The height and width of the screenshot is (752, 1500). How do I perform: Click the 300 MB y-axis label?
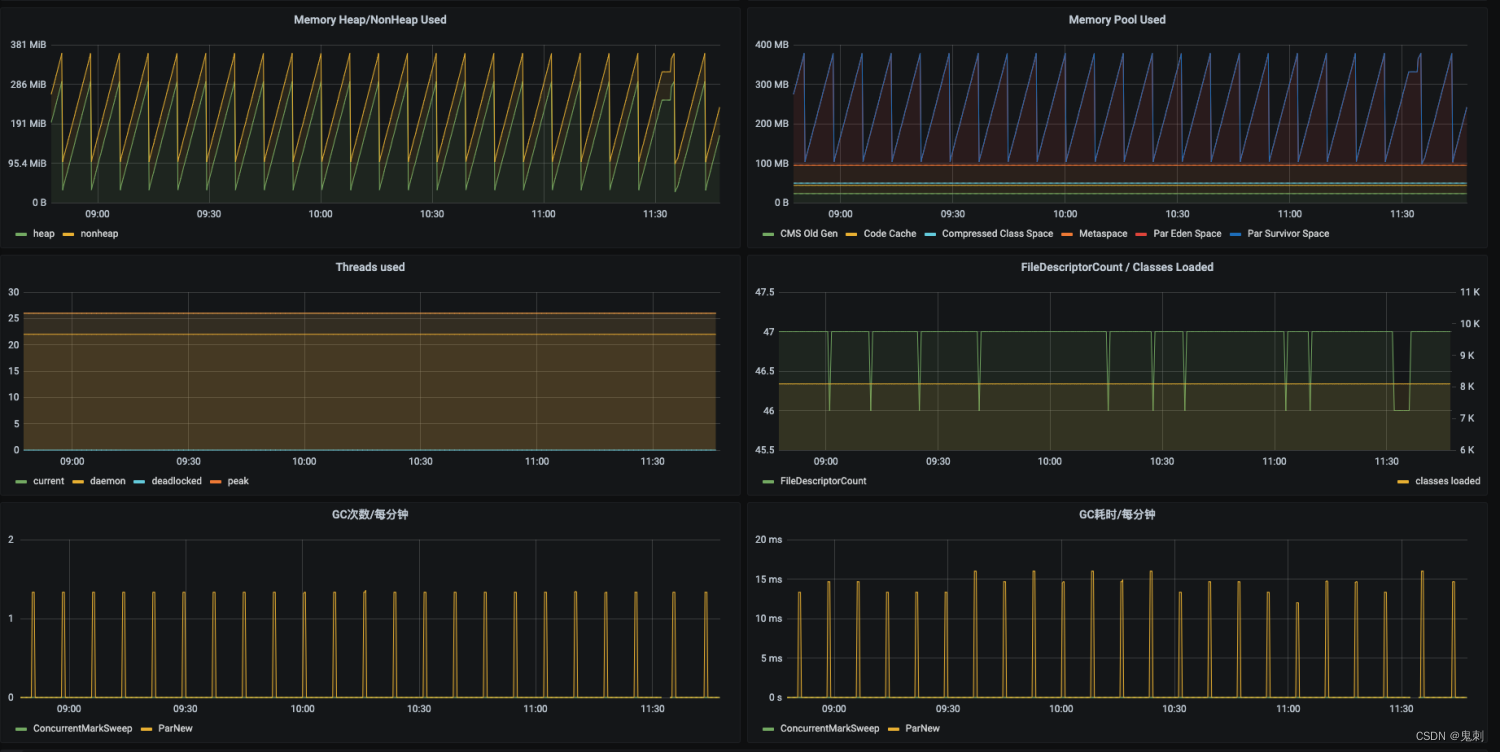coord(773,84)
